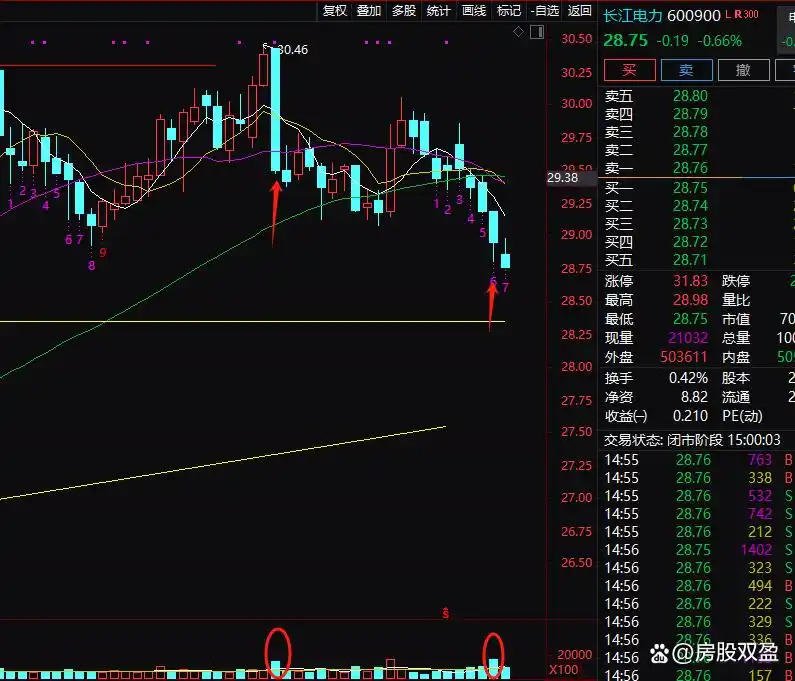This screenshot has width=795, height=681.
Task: Click the 卖 sell button
Action: [686, 70]
